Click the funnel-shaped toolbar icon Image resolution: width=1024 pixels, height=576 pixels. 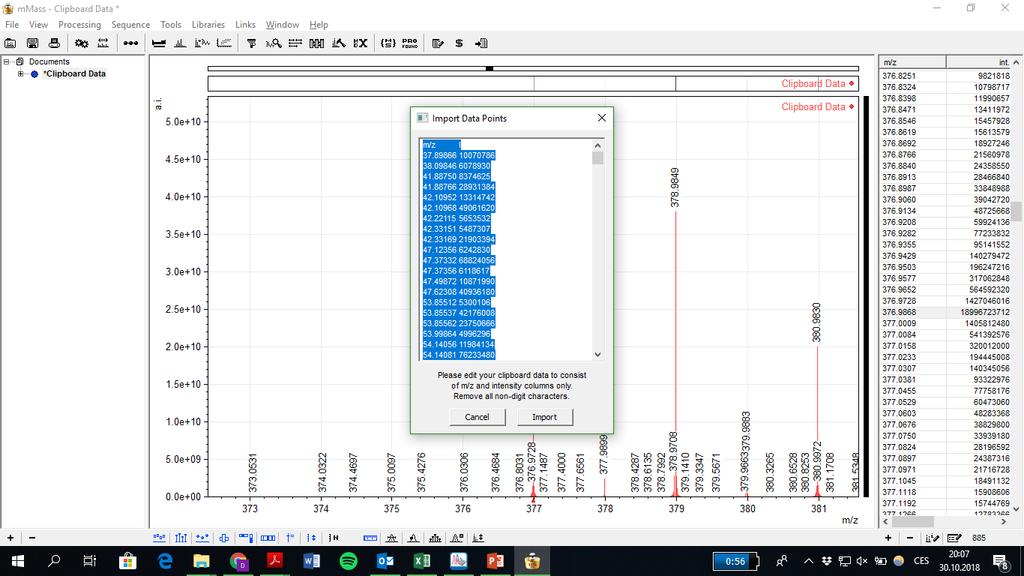point(251,43)
